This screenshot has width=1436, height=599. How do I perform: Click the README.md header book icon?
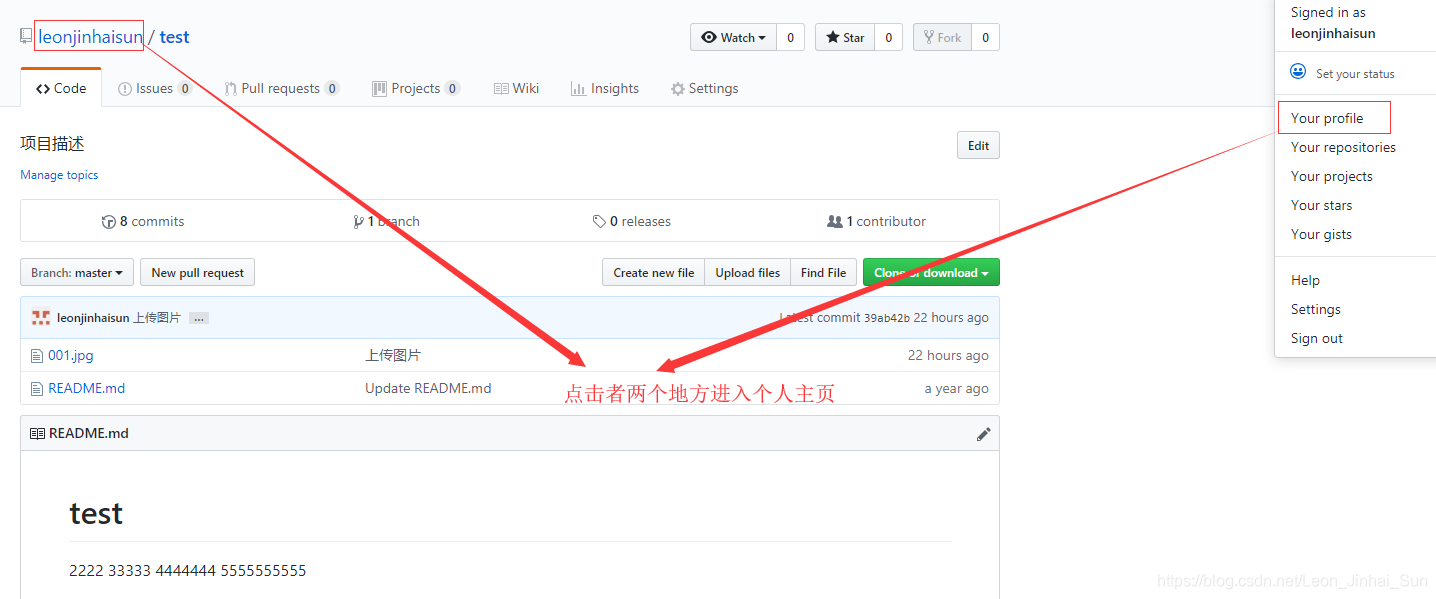coord(37,434)
